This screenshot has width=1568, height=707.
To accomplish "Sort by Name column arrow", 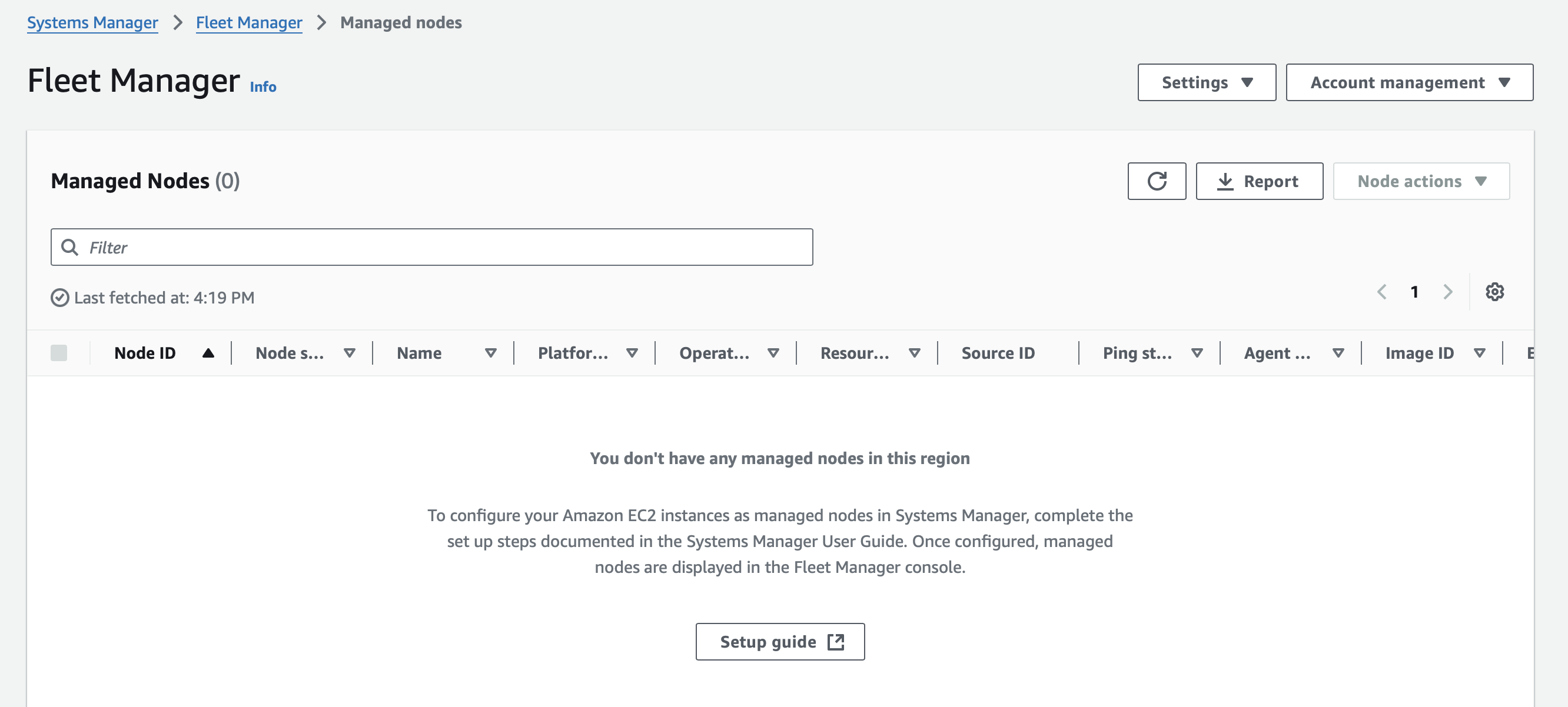I will coord(491,353).
